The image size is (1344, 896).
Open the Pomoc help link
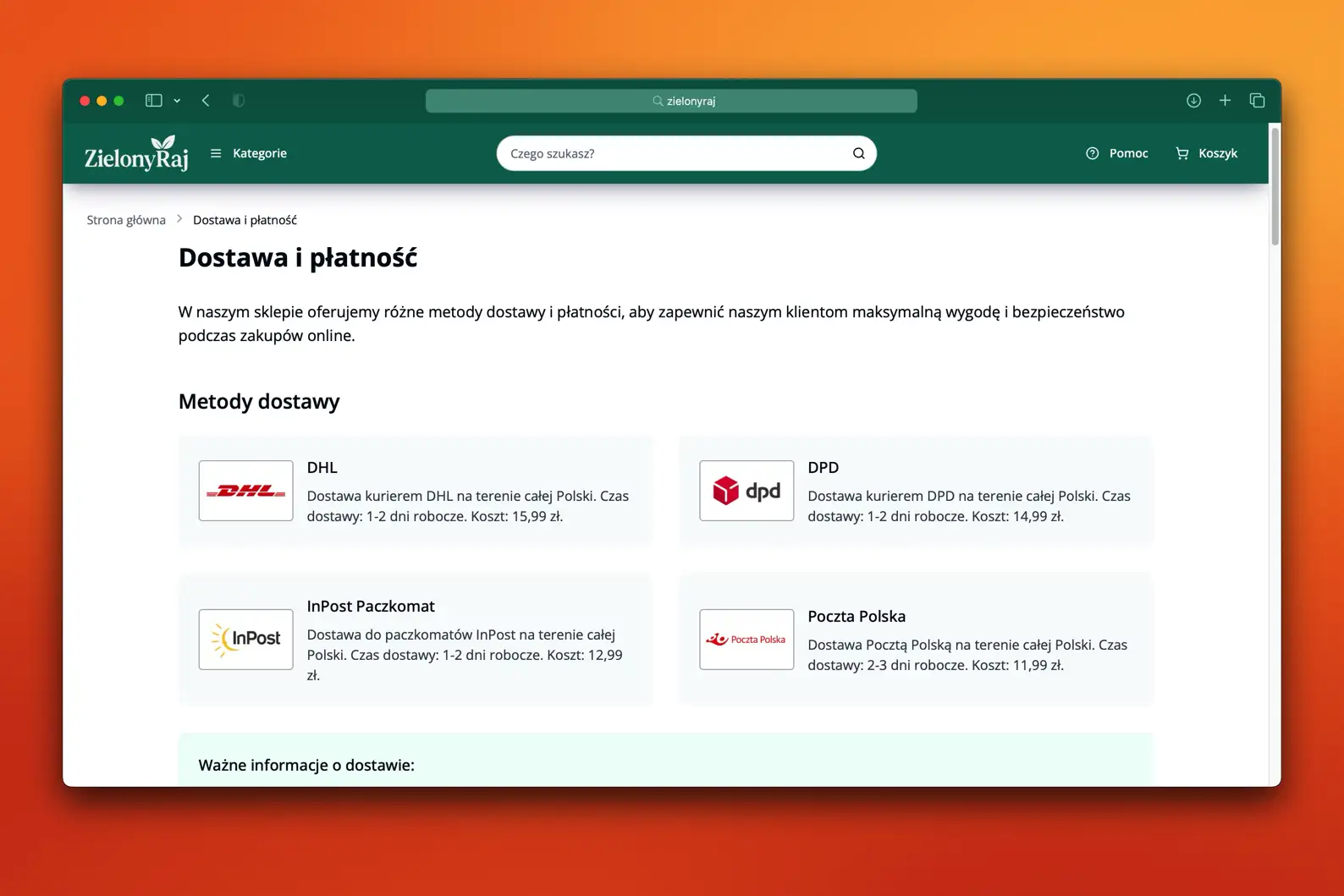point(1117,153)
